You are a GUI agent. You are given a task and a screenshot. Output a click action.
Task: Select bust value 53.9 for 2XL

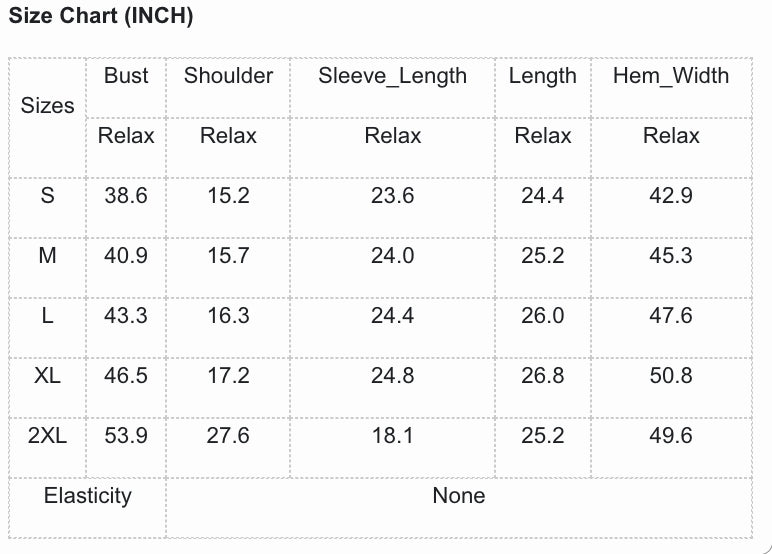point(126,435)
